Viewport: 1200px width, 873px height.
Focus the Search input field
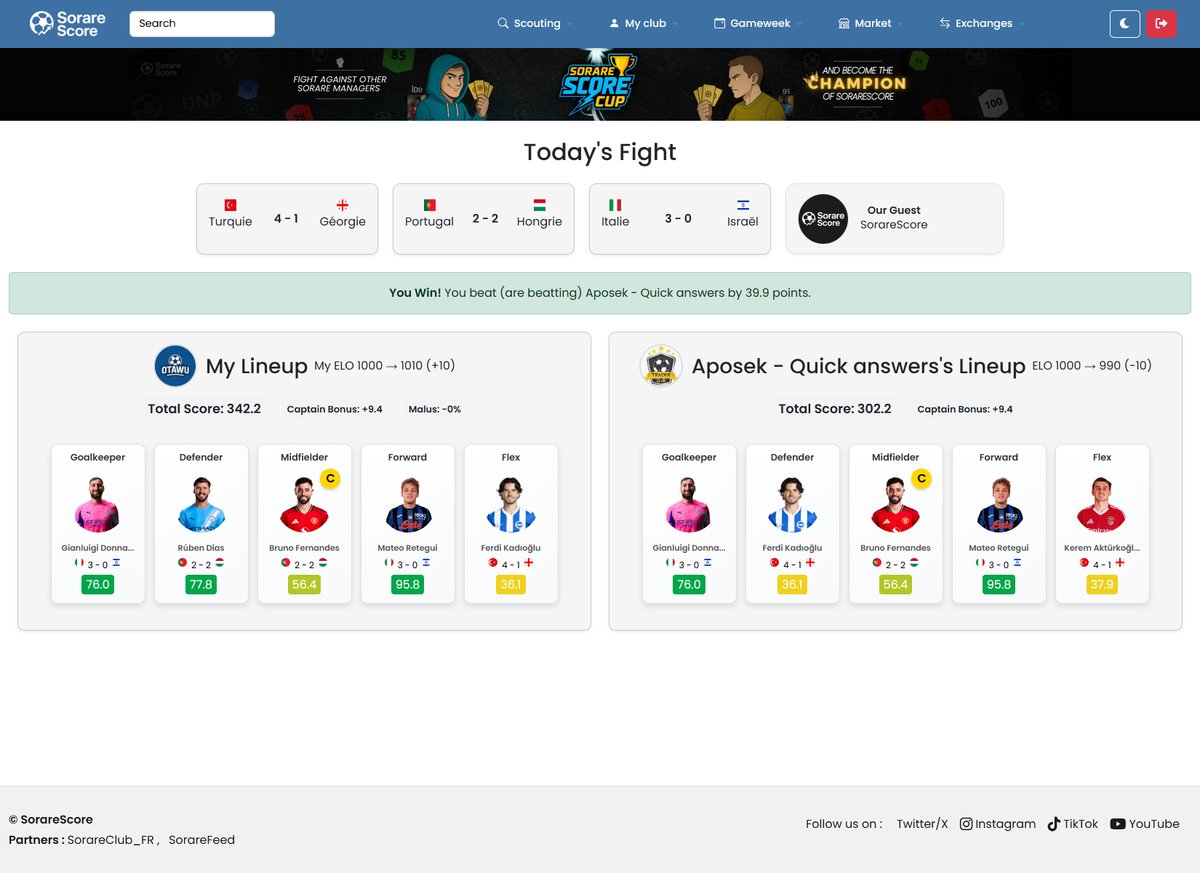point(202,24)
